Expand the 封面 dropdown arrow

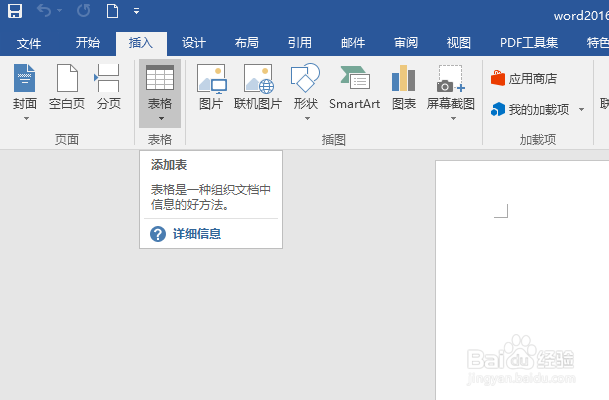pyautogui.click(x=26, y=118)
